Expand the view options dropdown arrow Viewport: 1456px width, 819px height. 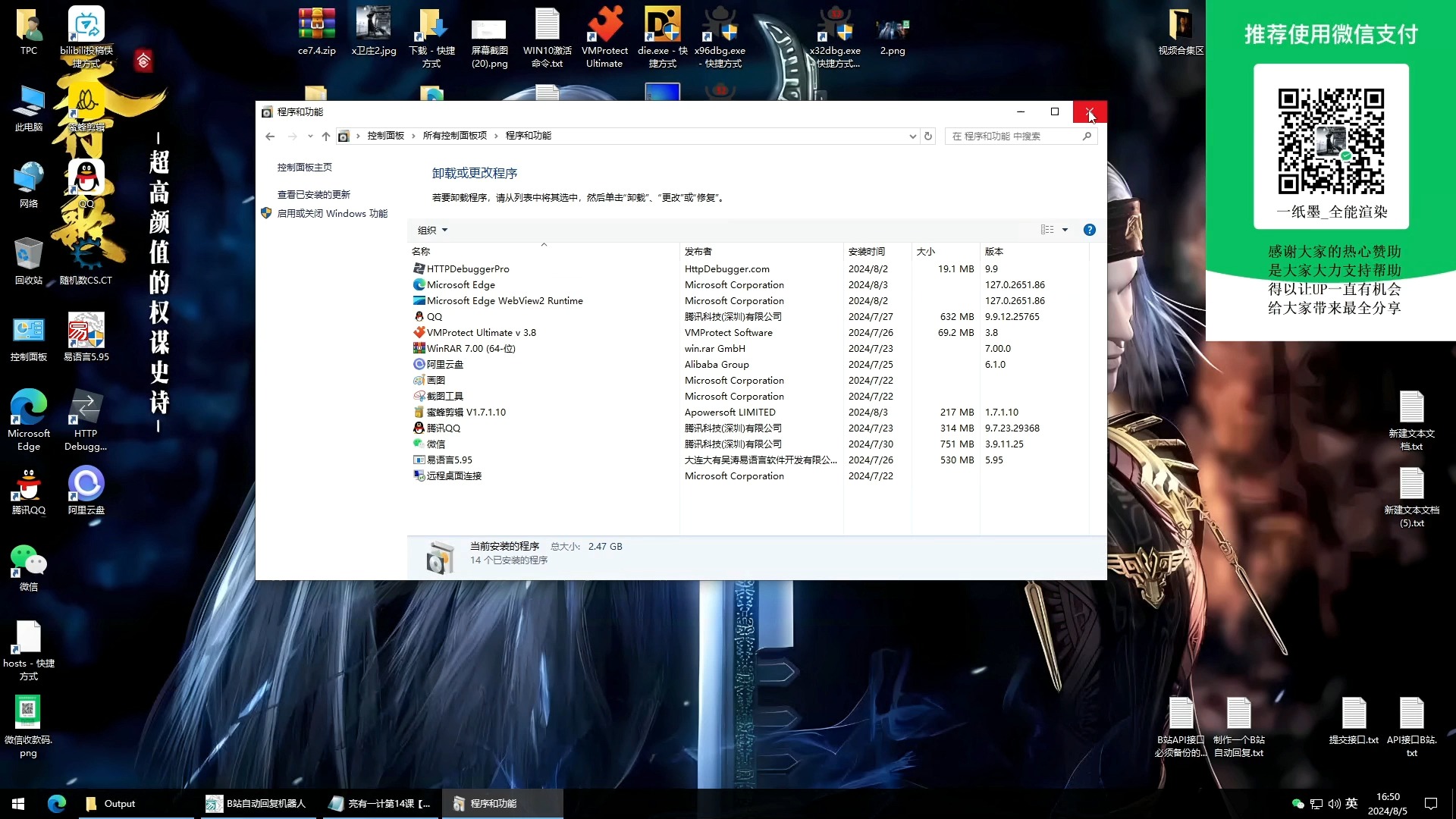click(1065, 230)
